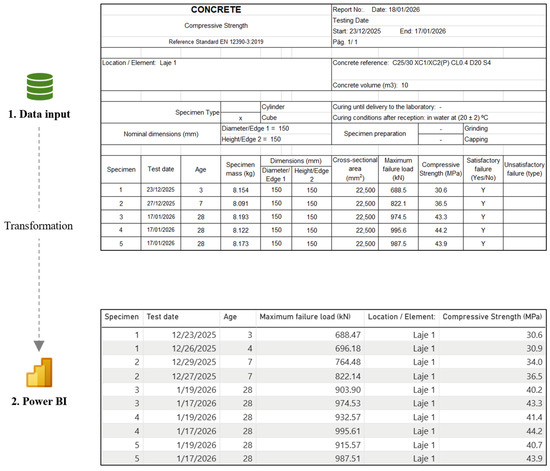Screen dimensions: 550x471
Task: Select the empty Cylinder specimen type box
Action: 240,107
